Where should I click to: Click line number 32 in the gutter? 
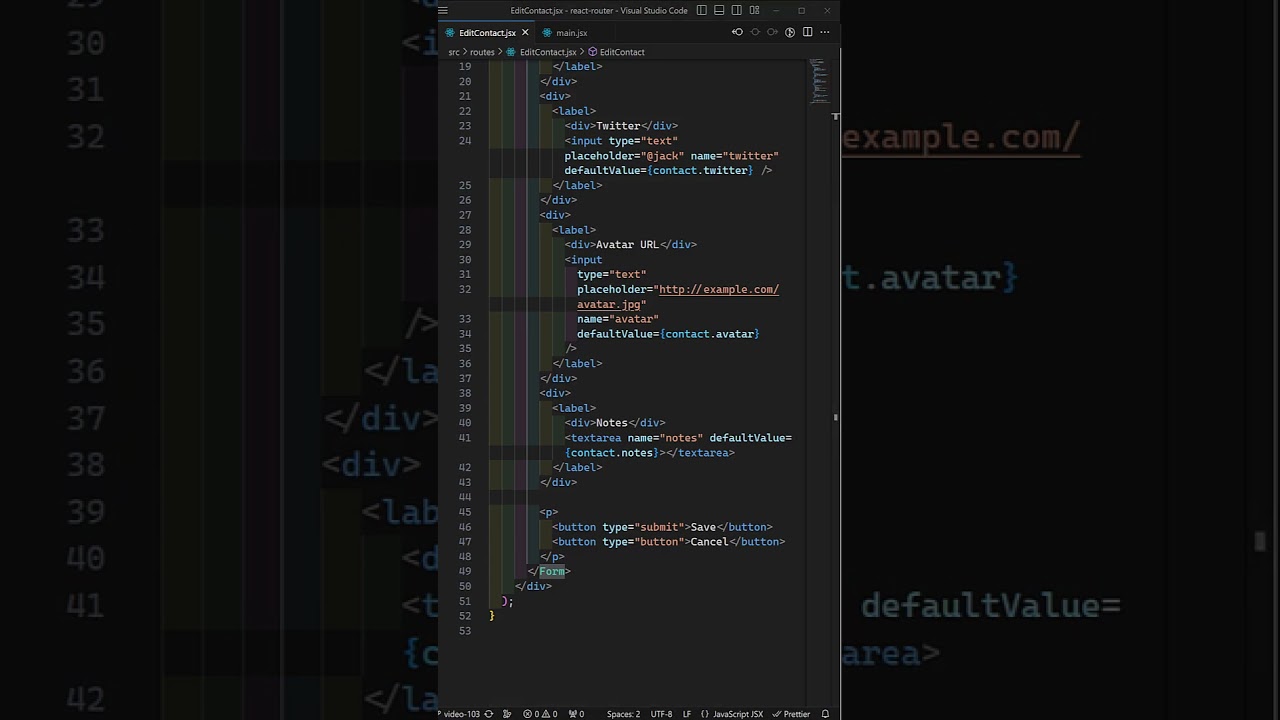click(465, 289)
